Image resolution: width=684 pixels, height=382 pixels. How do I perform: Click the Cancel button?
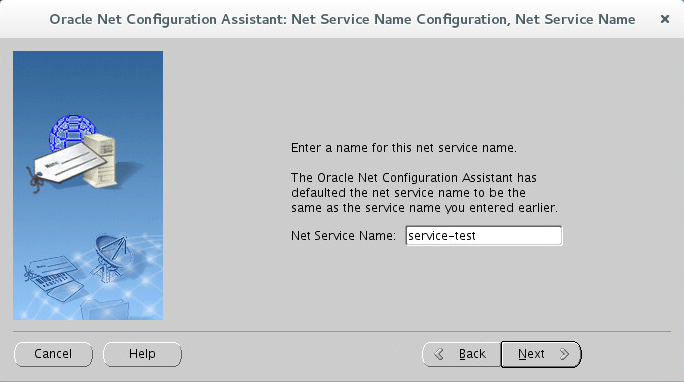point(53,354)
